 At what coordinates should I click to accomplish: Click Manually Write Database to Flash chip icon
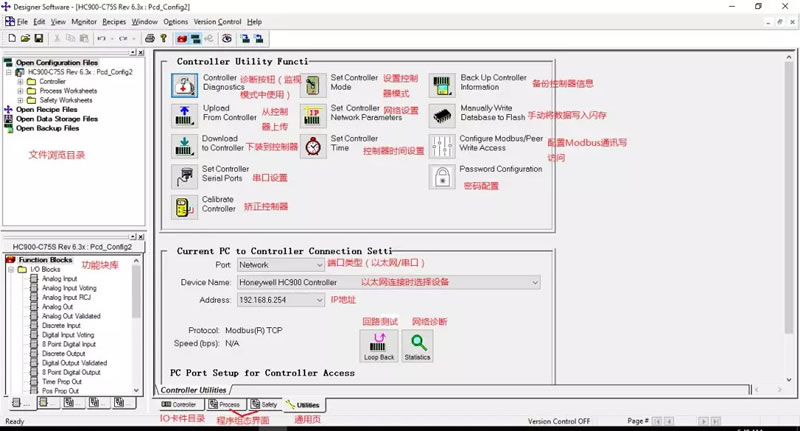click(442, 116)
